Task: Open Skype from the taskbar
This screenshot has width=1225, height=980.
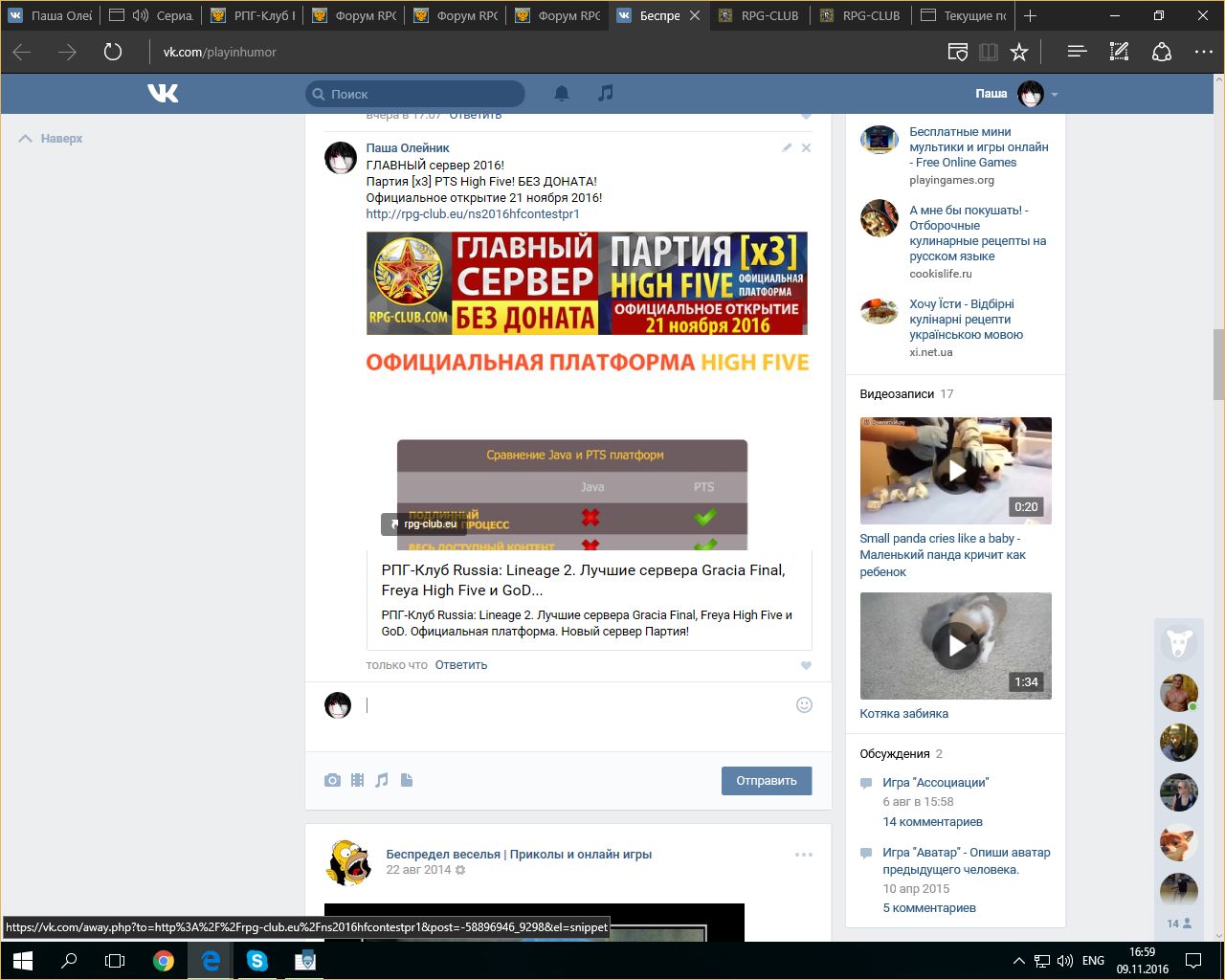Action: (257, 961)
